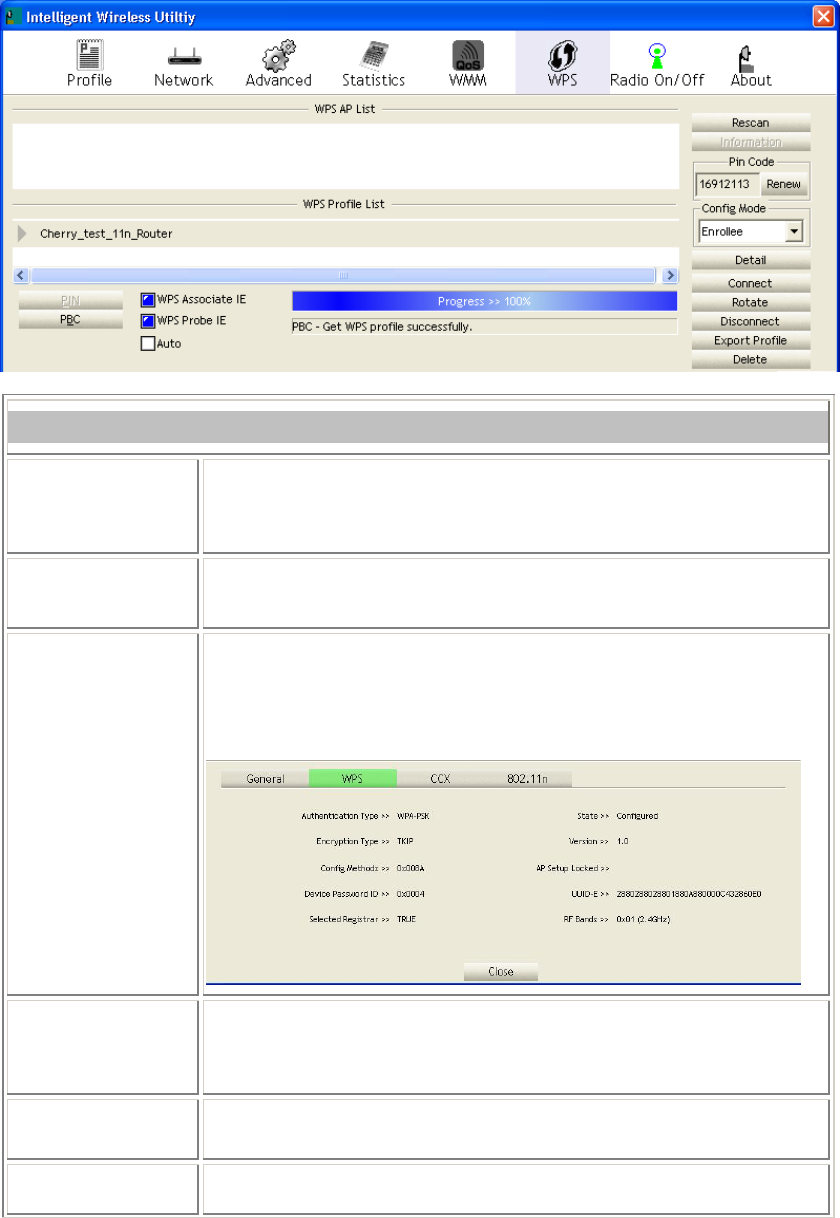Open the Config Mode Enrollee dropdown
Screen dimensions: 840x1218
click(751, 231)
